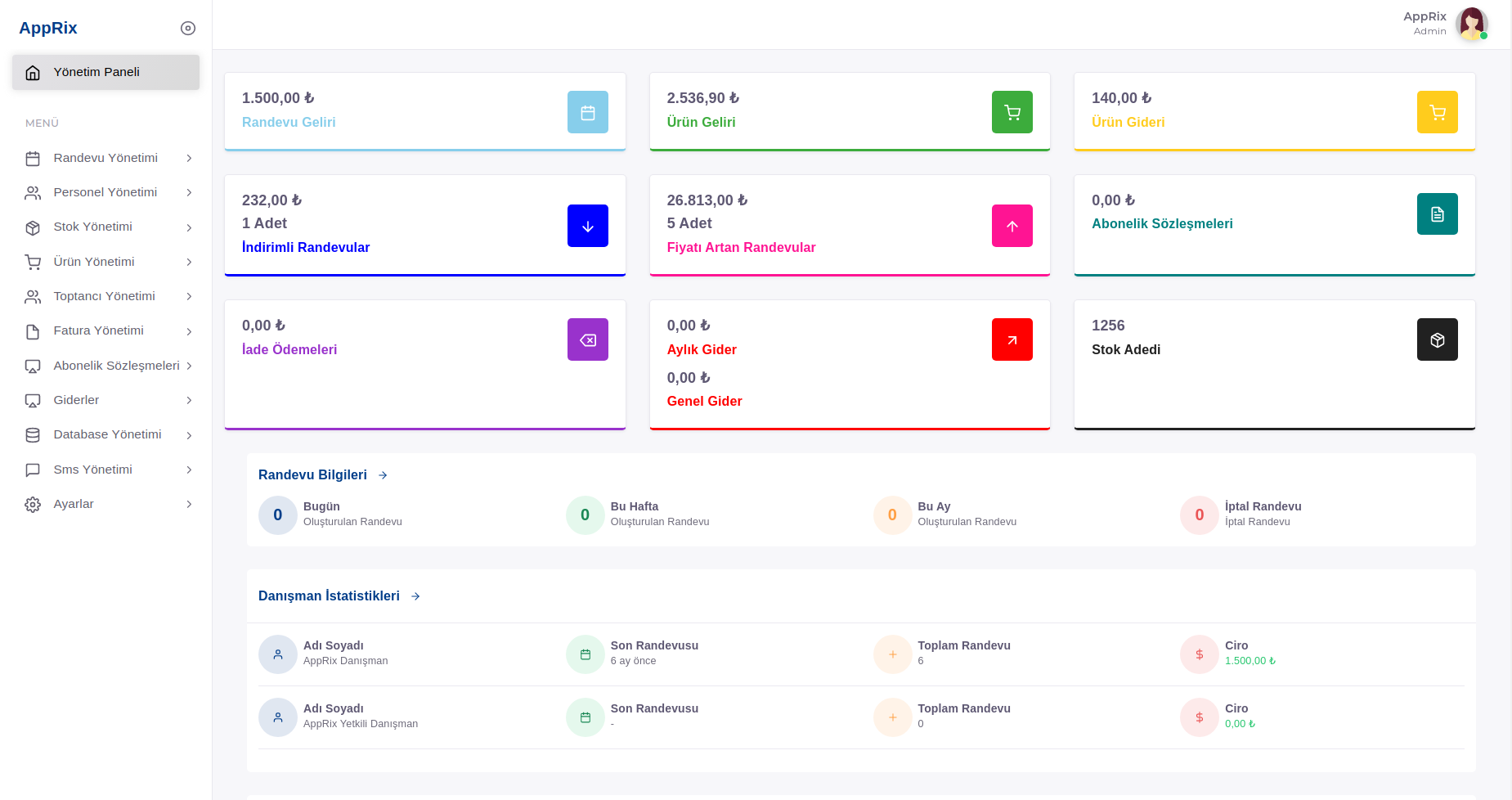Viewport: 1512px width, 800px height.
Task: Expand Personel Yönetimi chevron
Action: 189,192
